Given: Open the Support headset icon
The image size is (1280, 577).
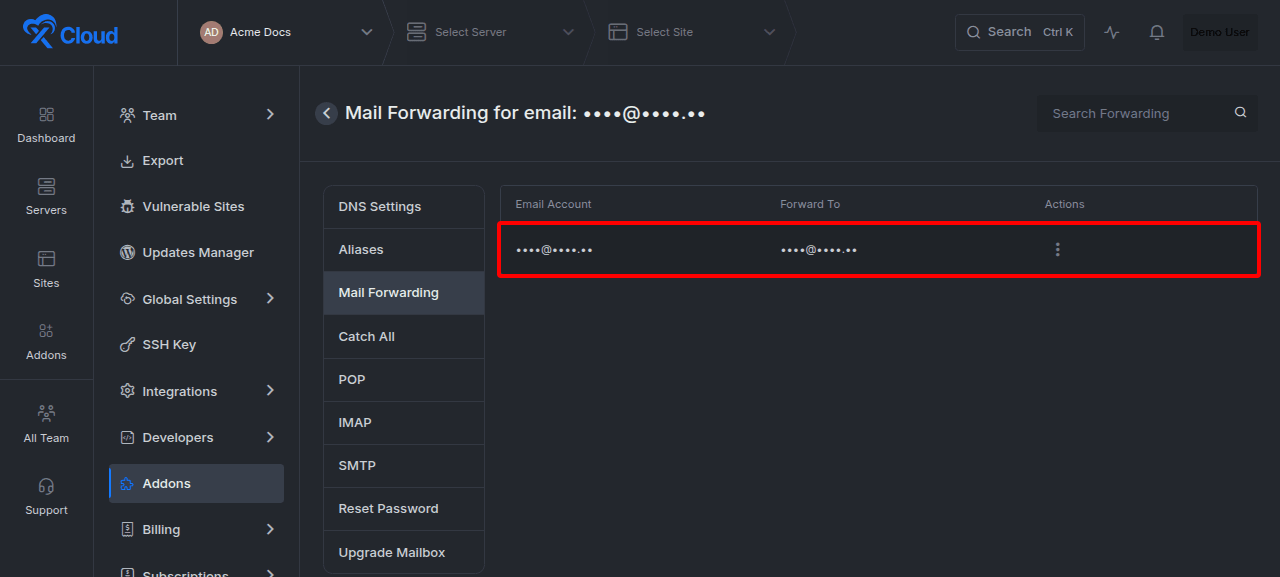Looking at the screenshot, I should pos(46,486).
